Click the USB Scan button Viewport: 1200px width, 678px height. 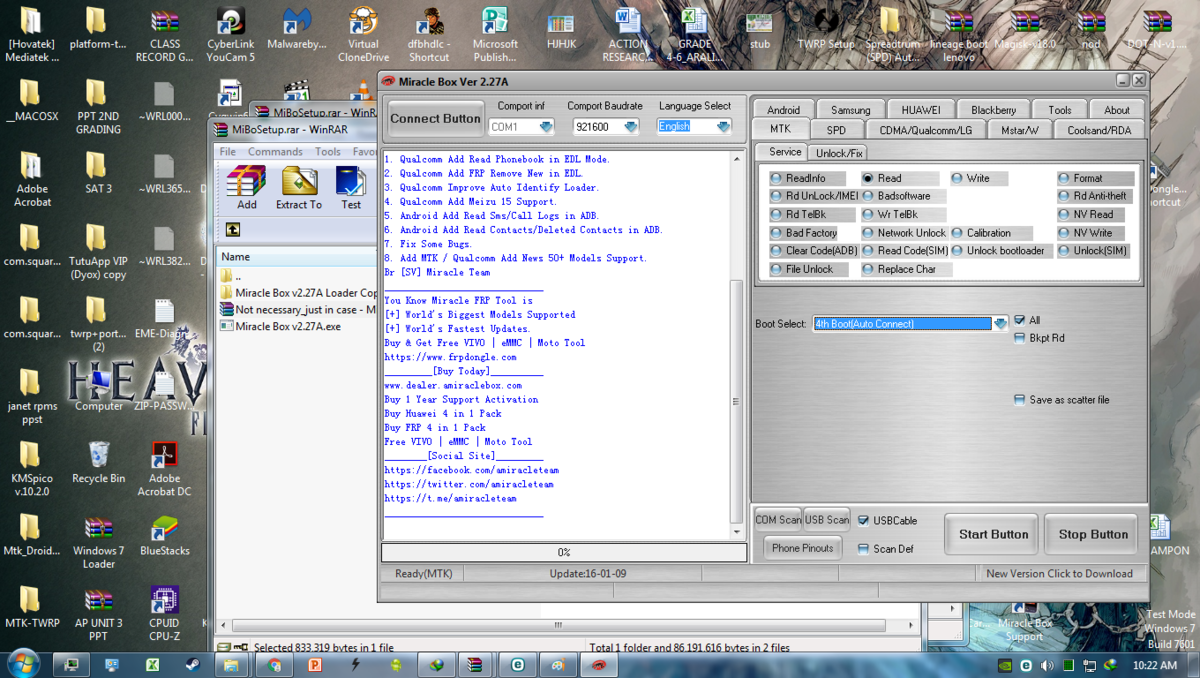coord(827,520)
